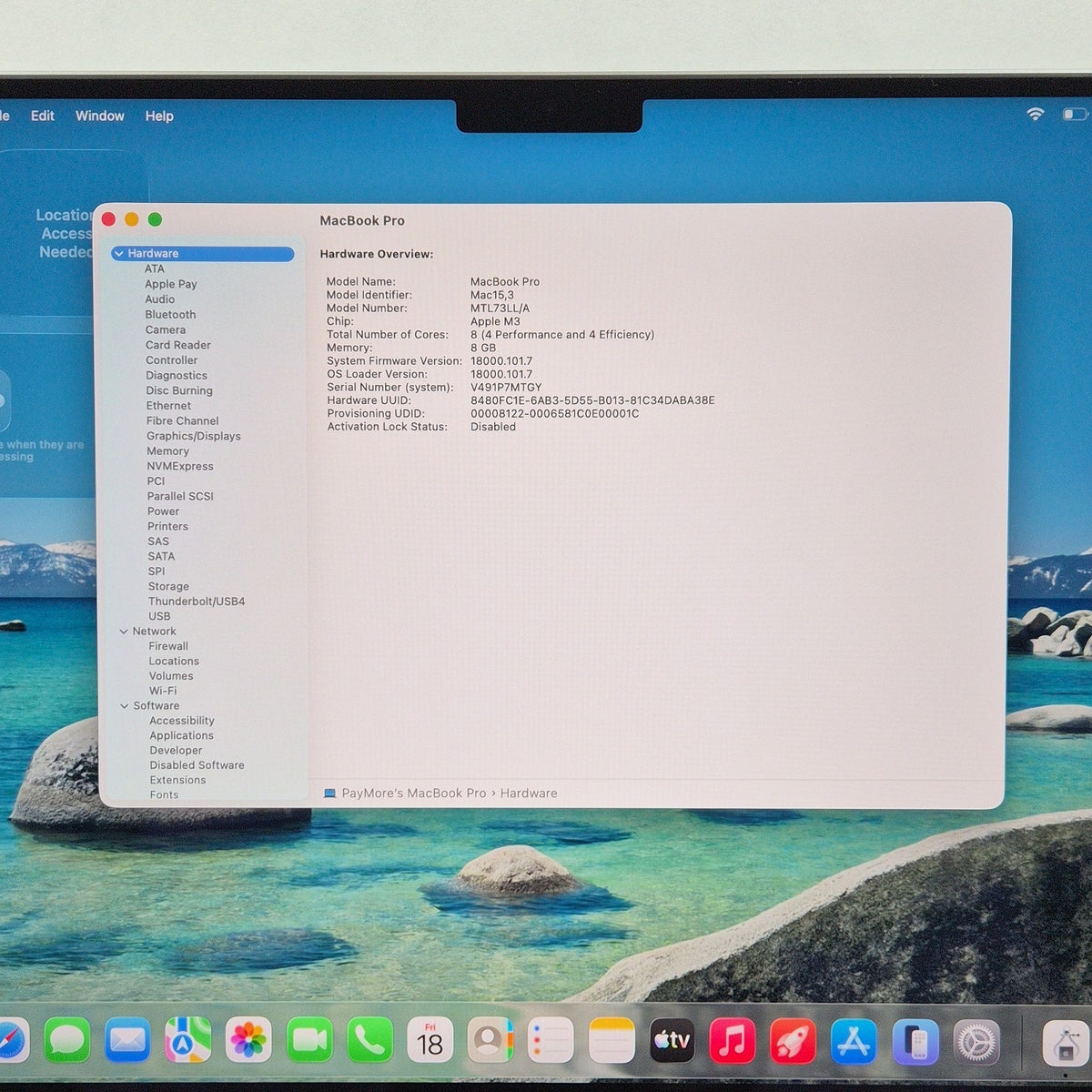
Task: Open the Phone app in Dock
Action: point(369,1040)
